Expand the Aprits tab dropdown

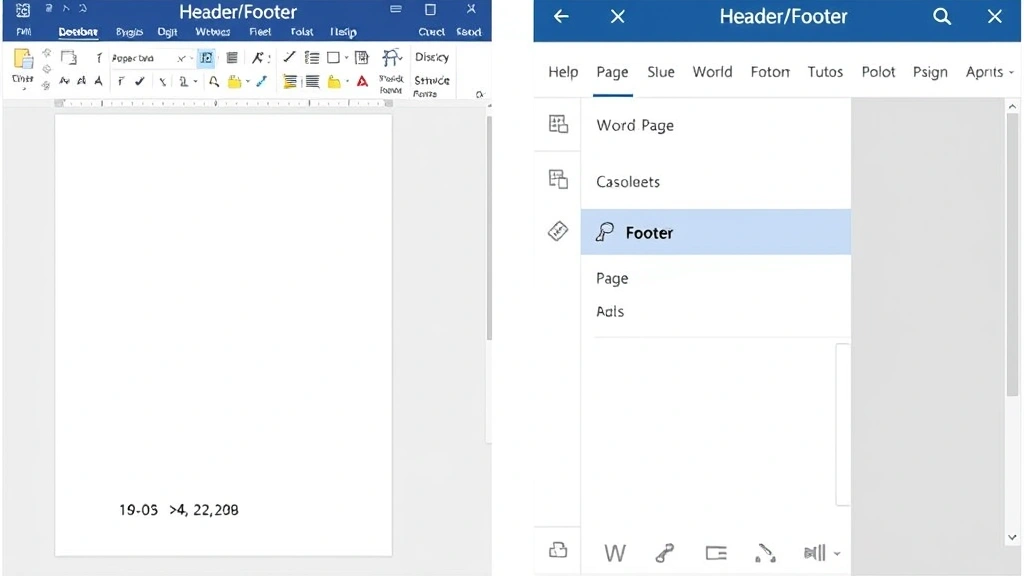click(x=1010, y=73)
